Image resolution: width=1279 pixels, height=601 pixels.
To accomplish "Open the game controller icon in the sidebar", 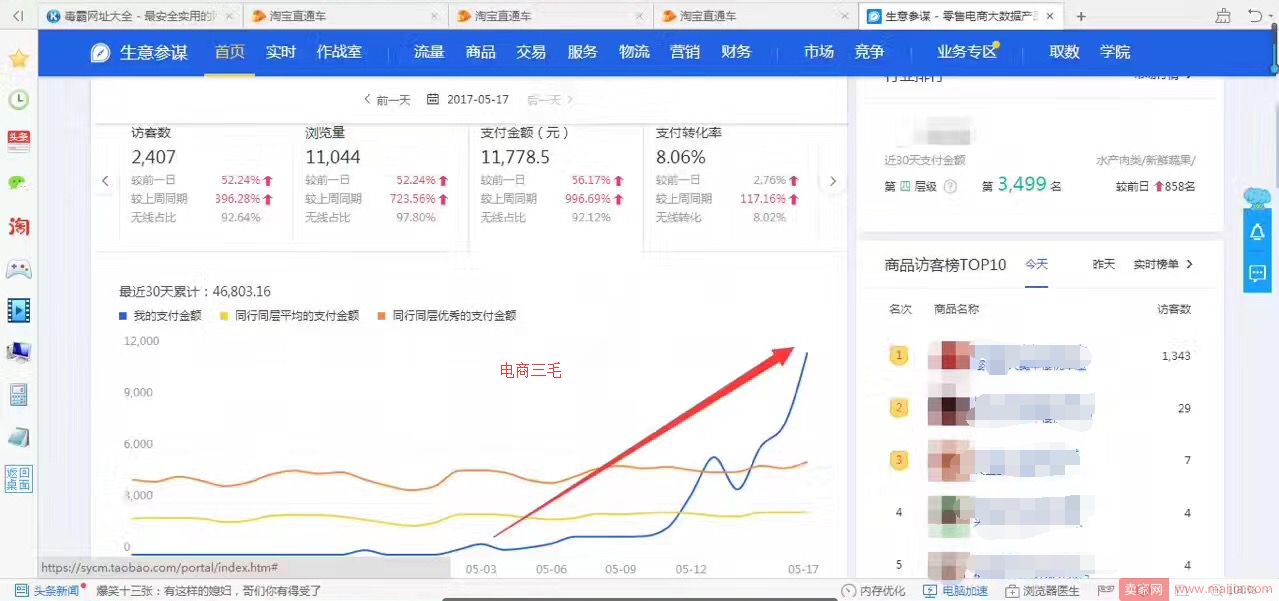I will [18, 268].
